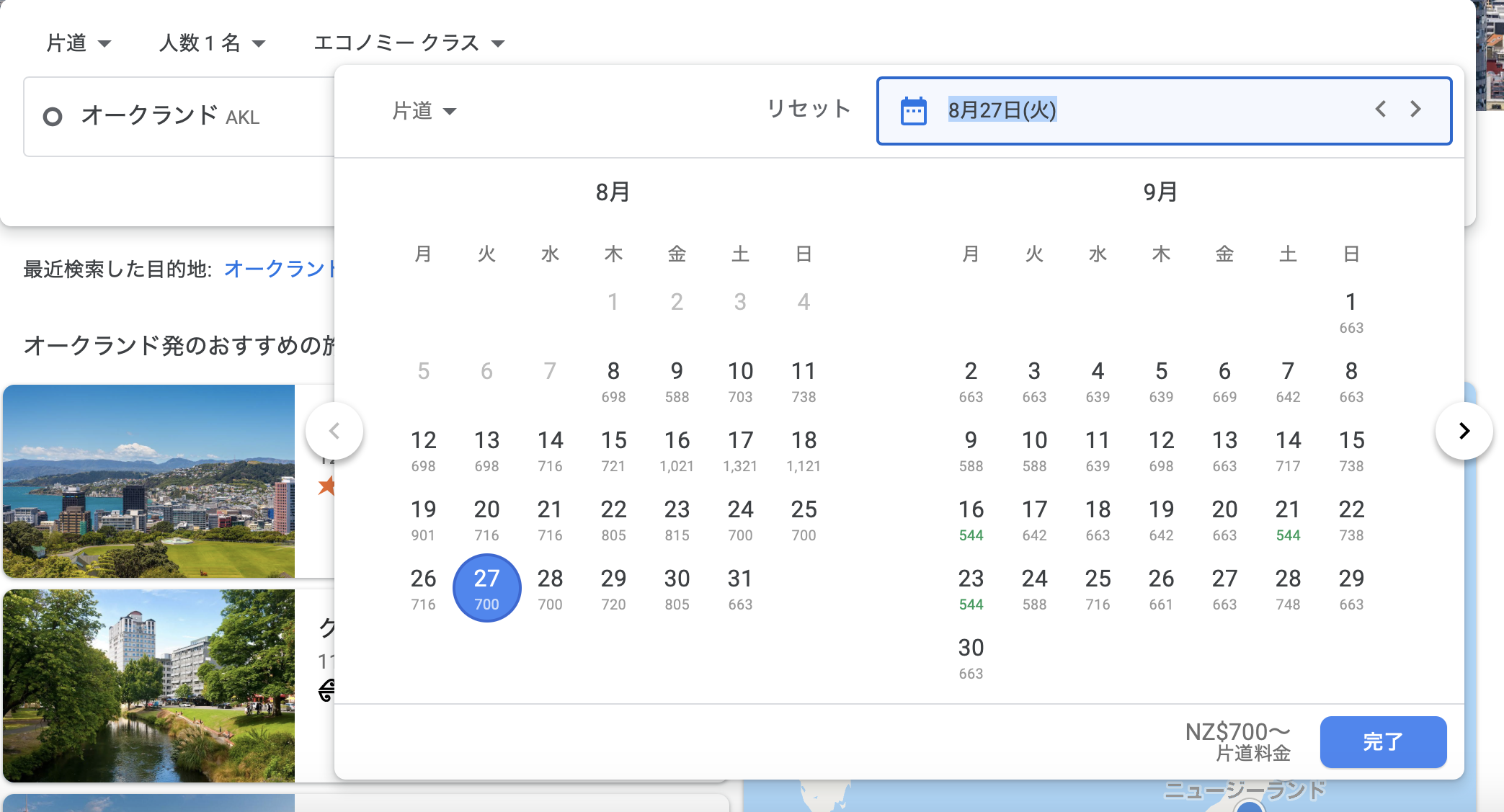Select September 16 with green 544 price
Screen dimensions: 1504x812
coord(971,519)
